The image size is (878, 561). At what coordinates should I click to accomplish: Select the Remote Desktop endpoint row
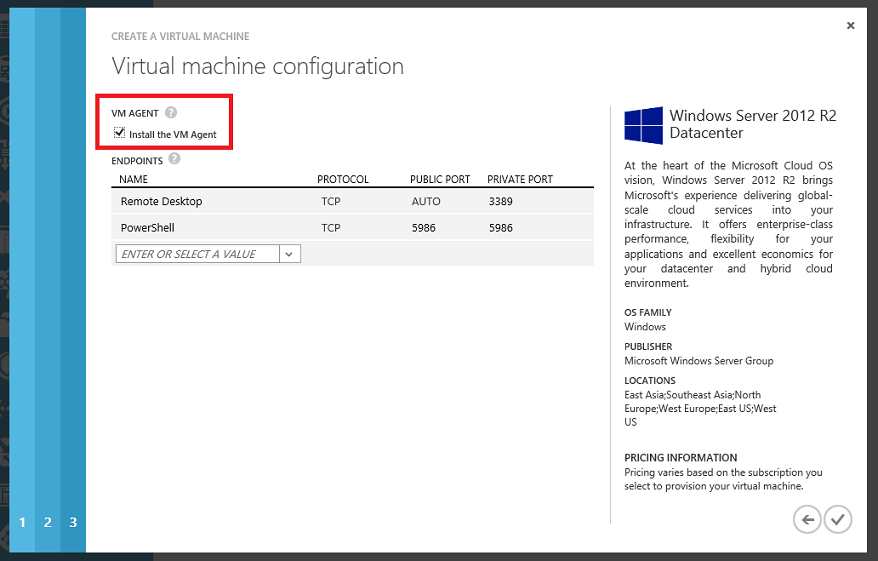(x=161, y=201)
